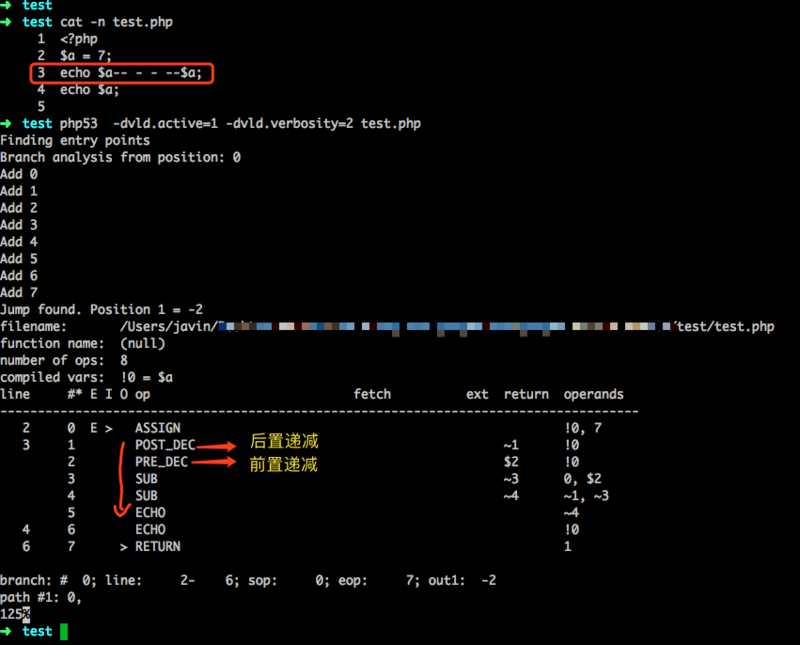800x645 pixels.
Task: Select the 'Add 7' output line
Action: click(x=19, y=292)
